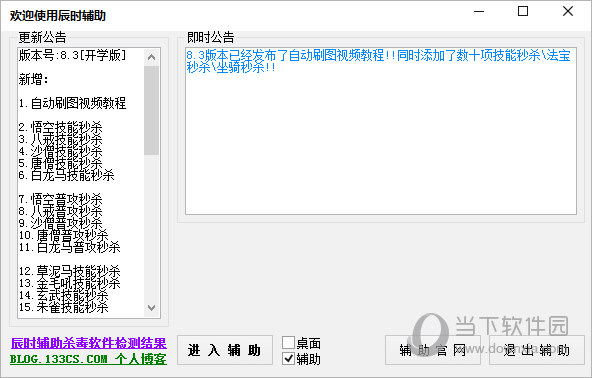Enable the 桌面 checkbox
The image size is (592, 378).
pyautogui.click(x=288, y=343)
